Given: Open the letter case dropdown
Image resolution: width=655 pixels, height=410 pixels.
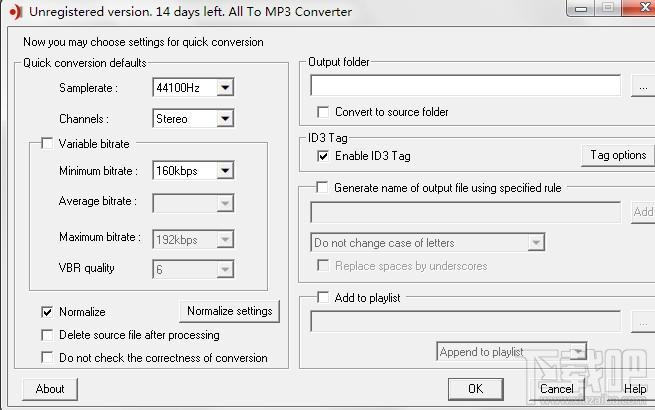Looking at the screenshot, I should point(427,242).
